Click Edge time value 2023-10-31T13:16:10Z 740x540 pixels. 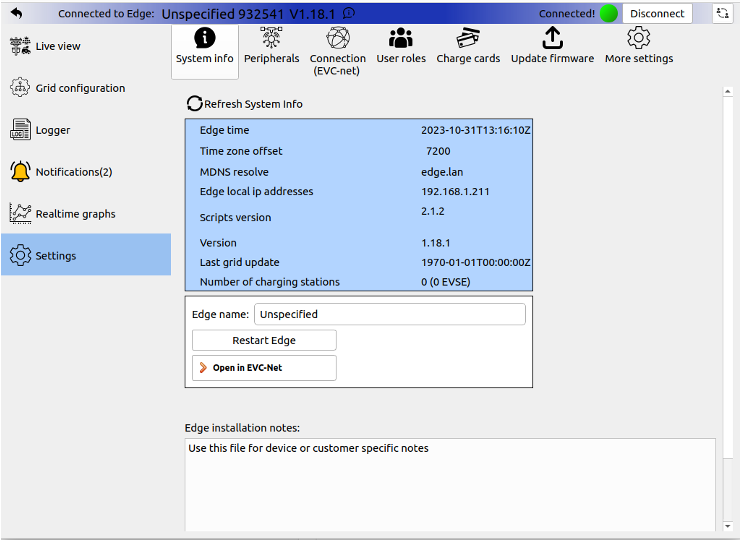coord(476,130)
